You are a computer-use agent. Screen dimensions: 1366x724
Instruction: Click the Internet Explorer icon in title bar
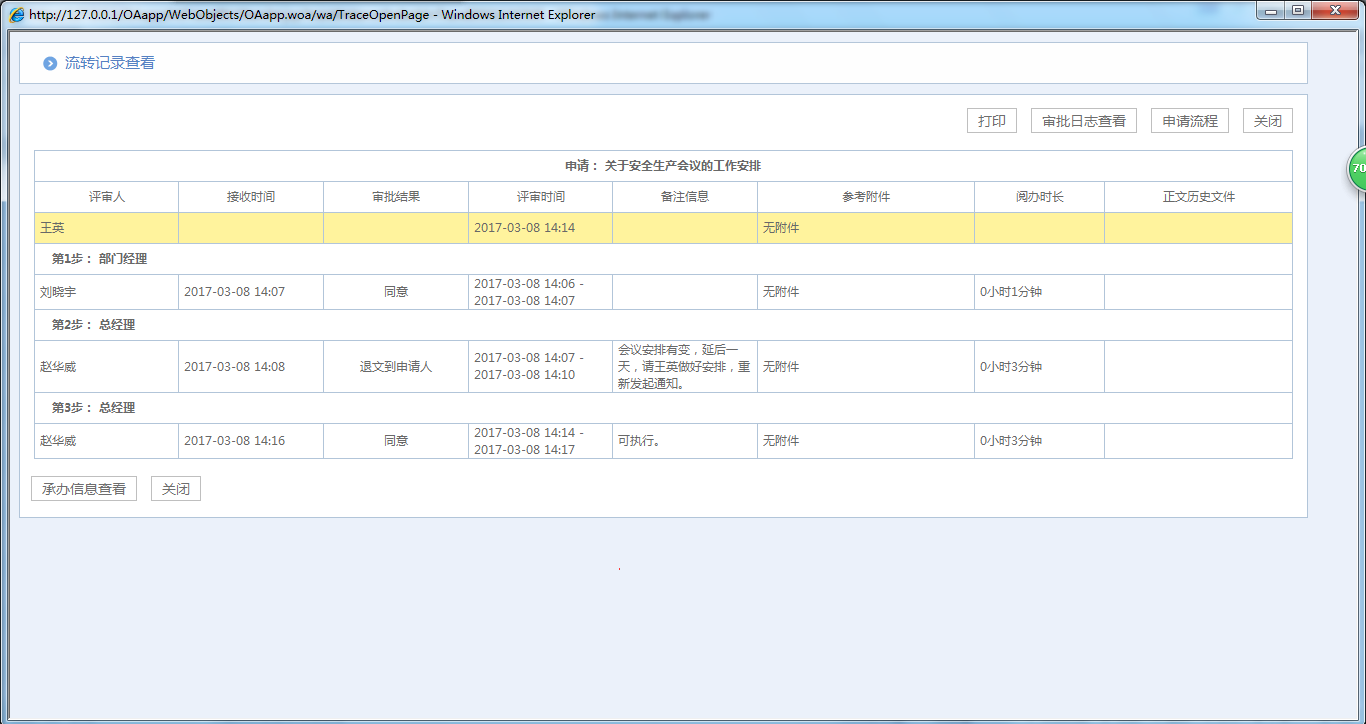[x=16, y=15]
